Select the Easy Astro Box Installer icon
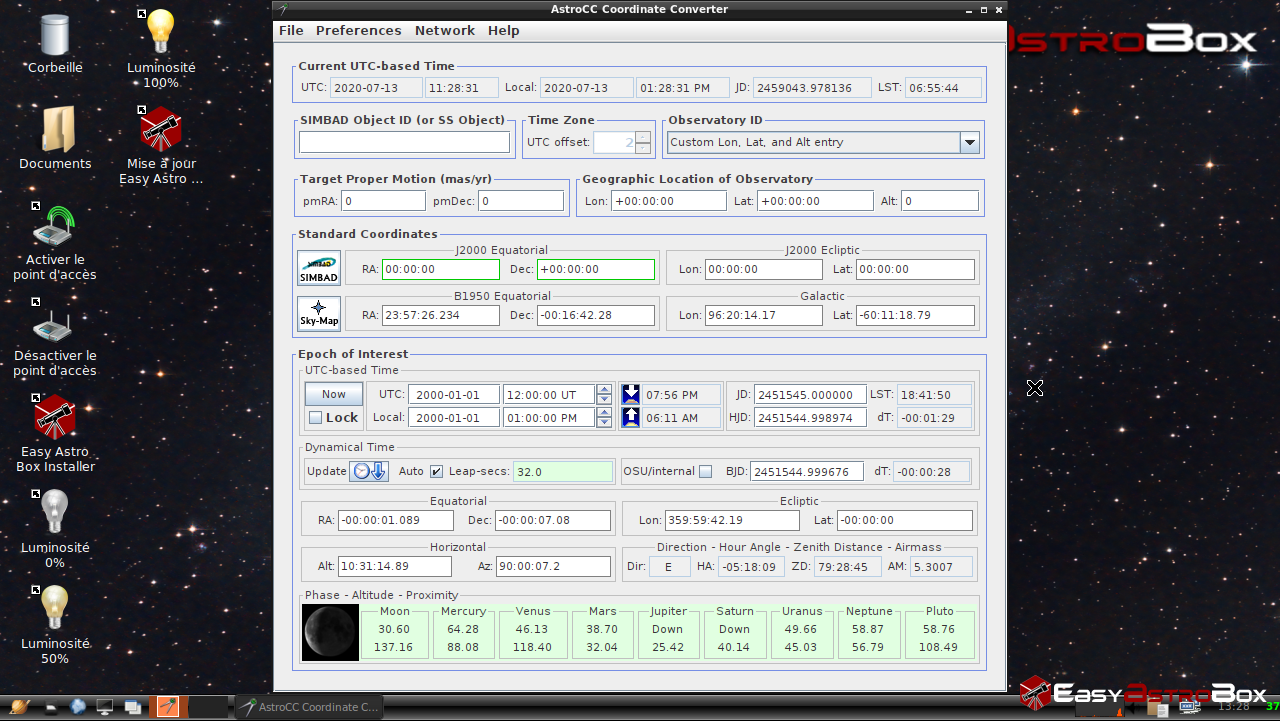Image resolution: width=1280 pixels, height=721 pixels. click(55, 418)
